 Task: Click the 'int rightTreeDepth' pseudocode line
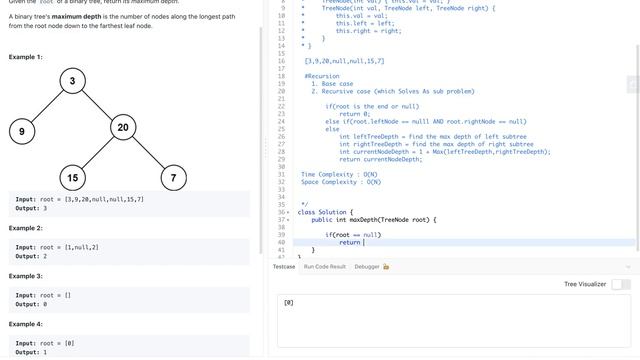point(436,144)
